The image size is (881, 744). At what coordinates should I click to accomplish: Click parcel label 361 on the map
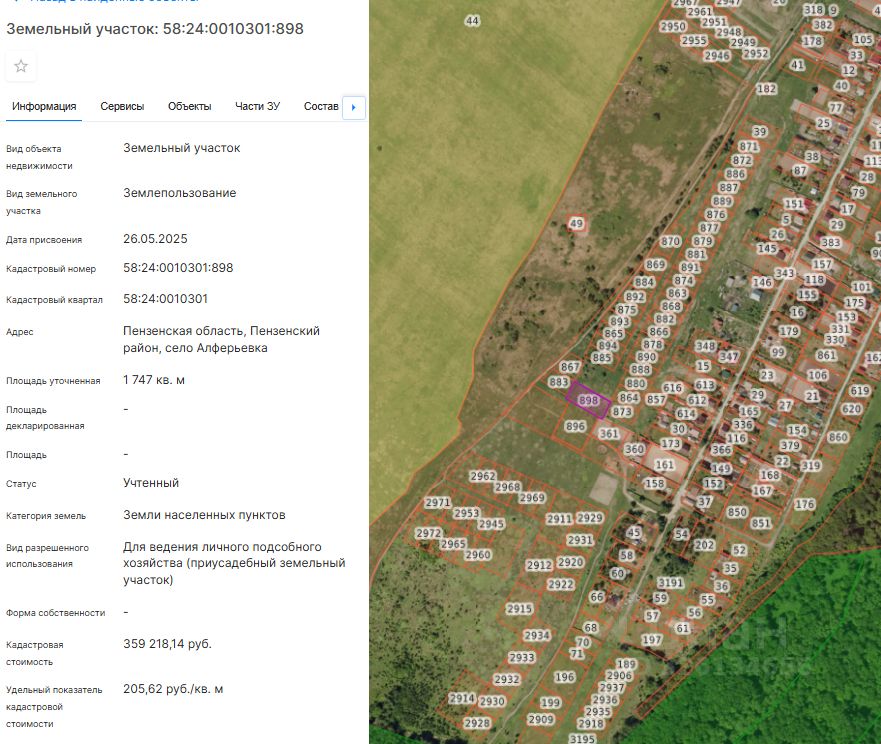pos(608,434)
